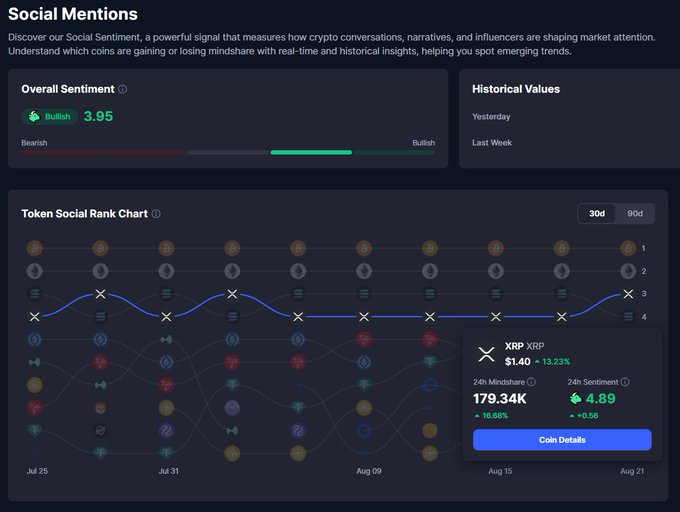Select Tether icon in Jul 25 column
This screenshot has height=512, width=680.
35,430
